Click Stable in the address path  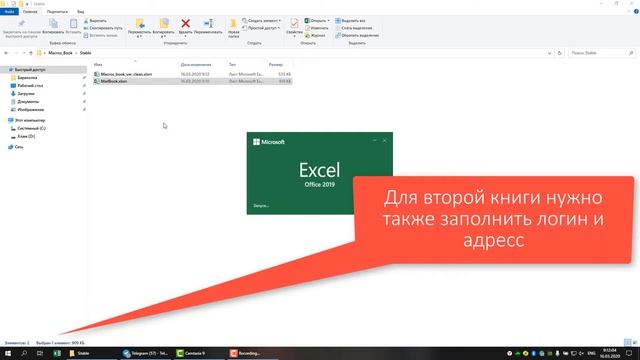(85, 53)
